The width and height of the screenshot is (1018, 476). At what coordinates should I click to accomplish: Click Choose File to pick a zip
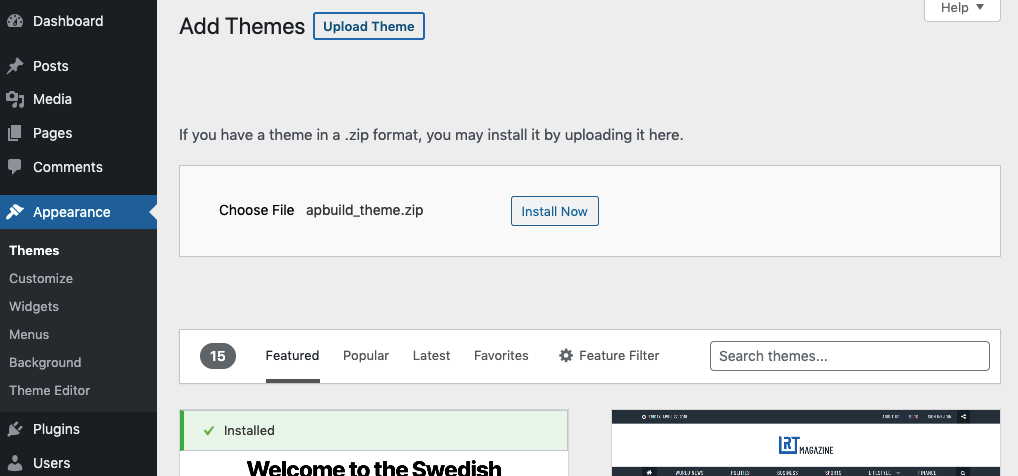tap(257, 211)
